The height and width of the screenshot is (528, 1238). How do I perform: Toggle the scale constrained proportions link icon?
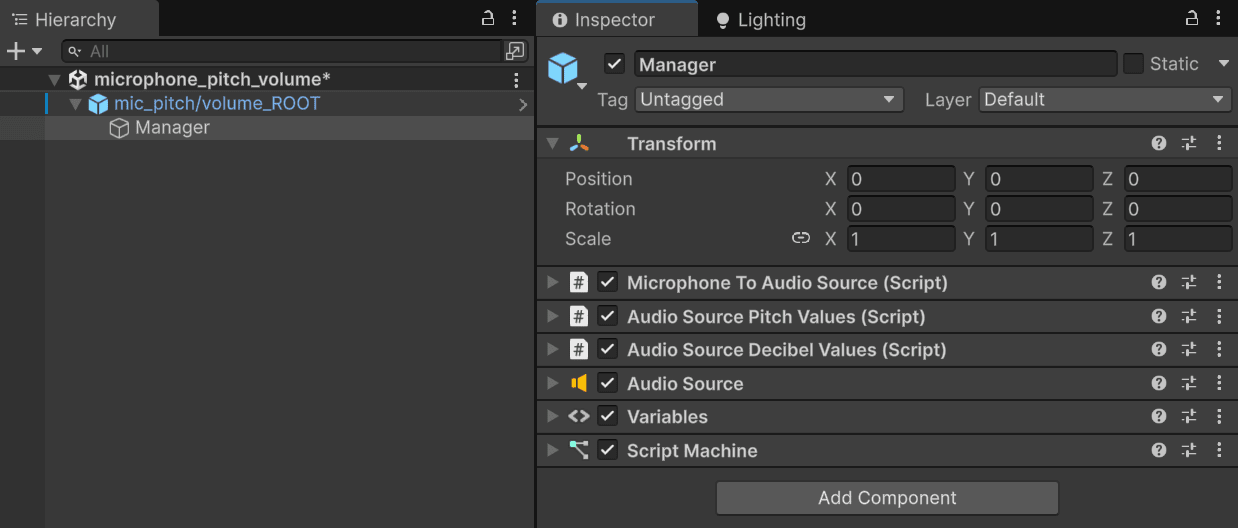(800, 238)
